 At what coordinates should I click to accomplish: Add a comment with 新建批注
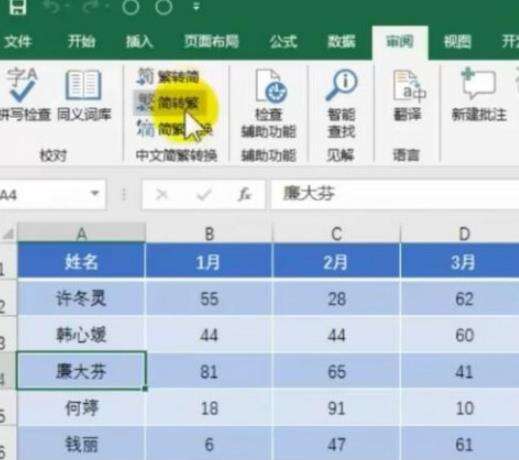click(479, 95)
